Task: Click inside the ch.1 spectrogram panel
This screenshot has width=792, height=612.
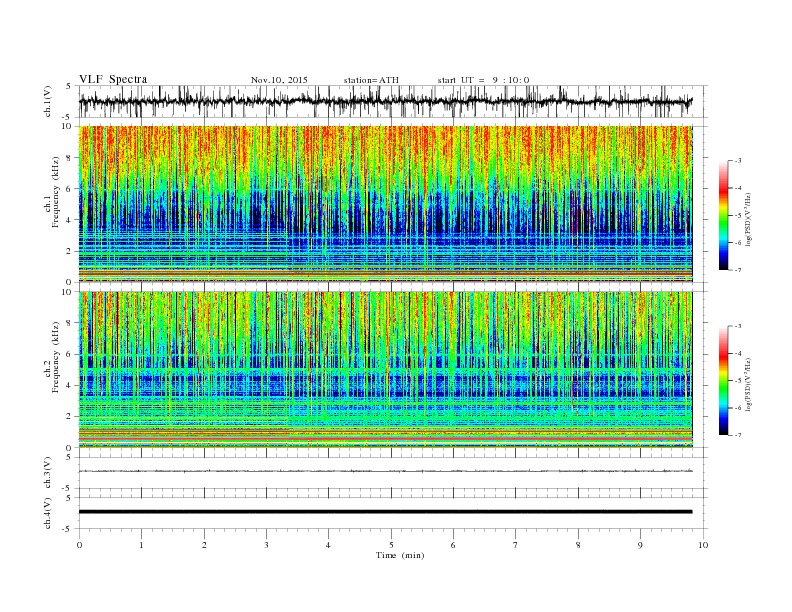Action: [x=385, y=204]
